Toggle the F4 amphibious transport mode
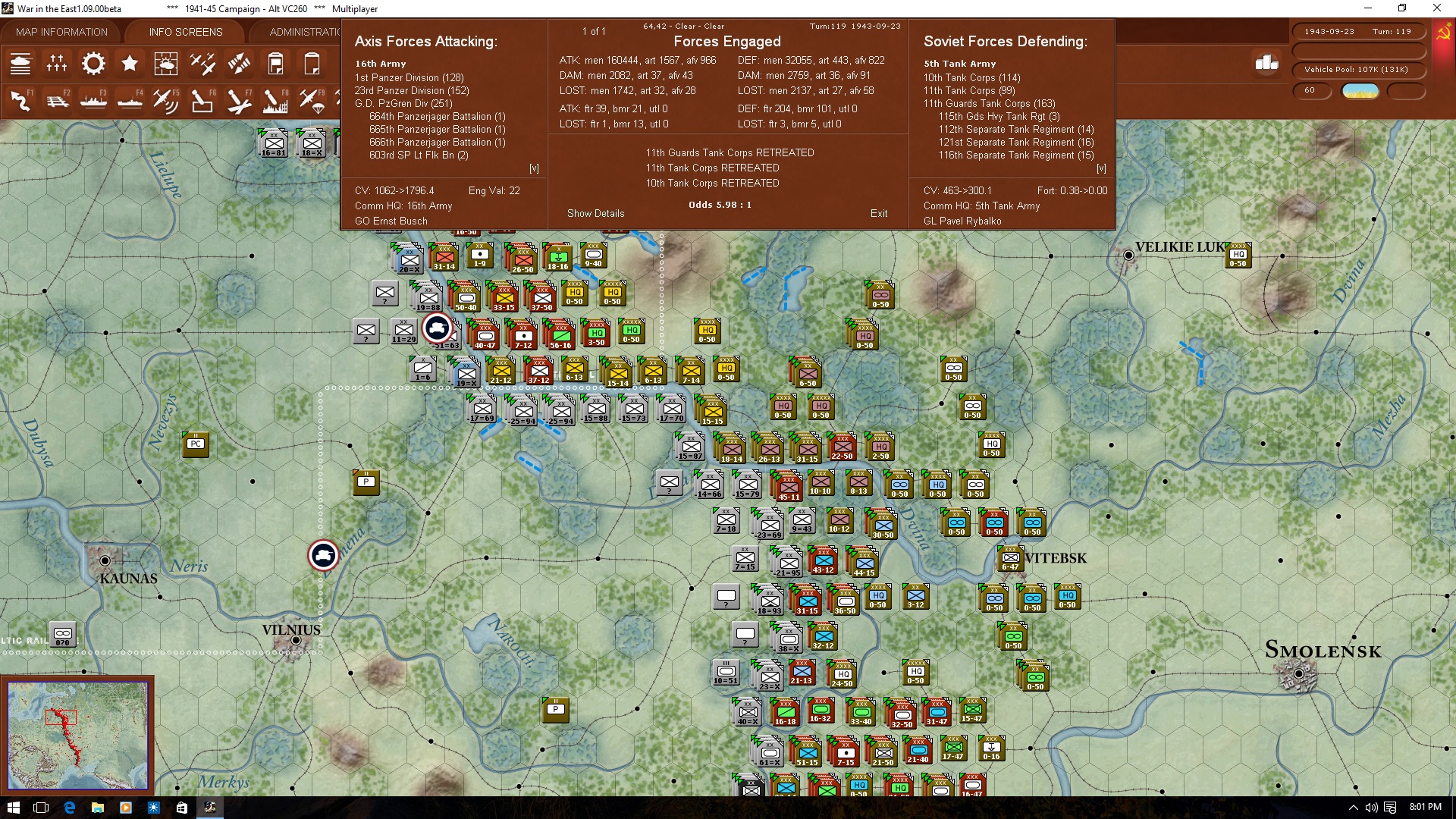Viewport: 1456px width, 819px height. (x=130, y=100)
